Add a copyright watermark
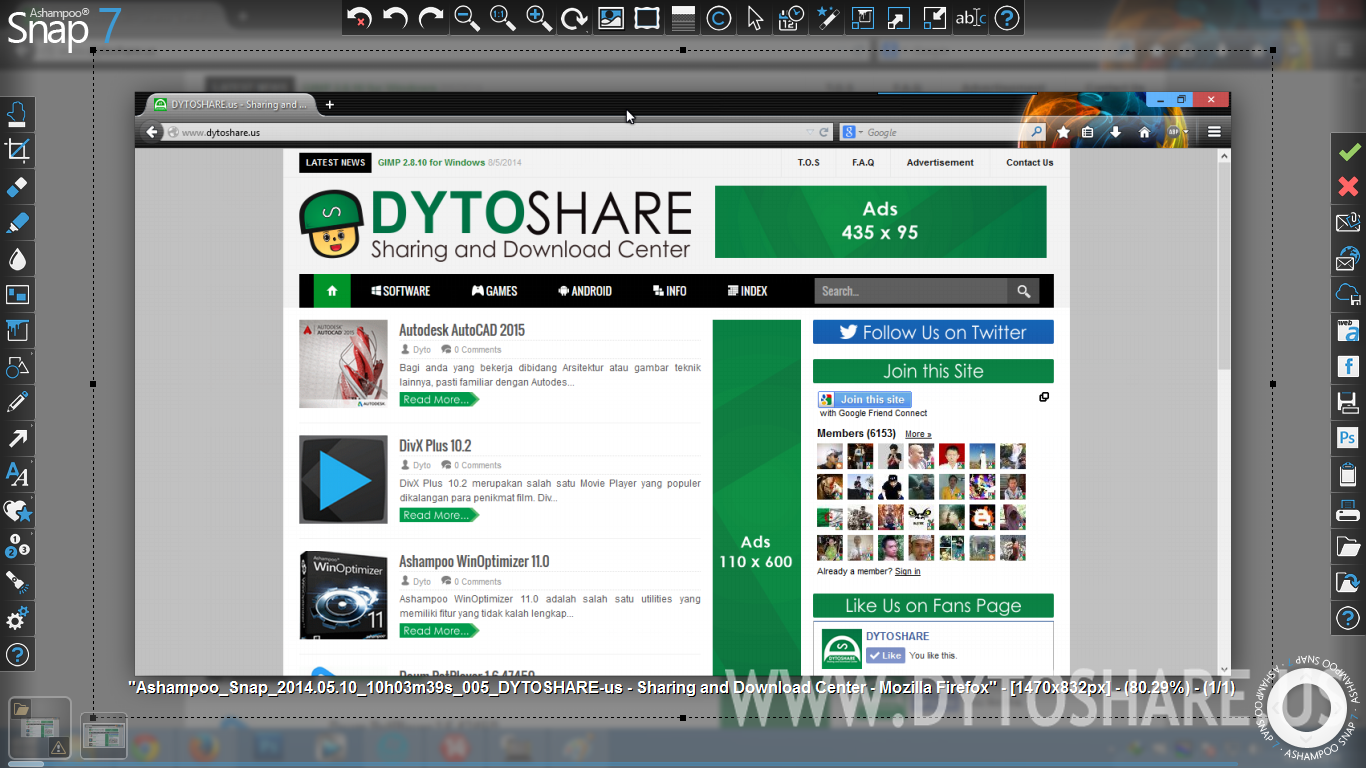The width and height of the screenshot is (1366, 768). [719, 17]
